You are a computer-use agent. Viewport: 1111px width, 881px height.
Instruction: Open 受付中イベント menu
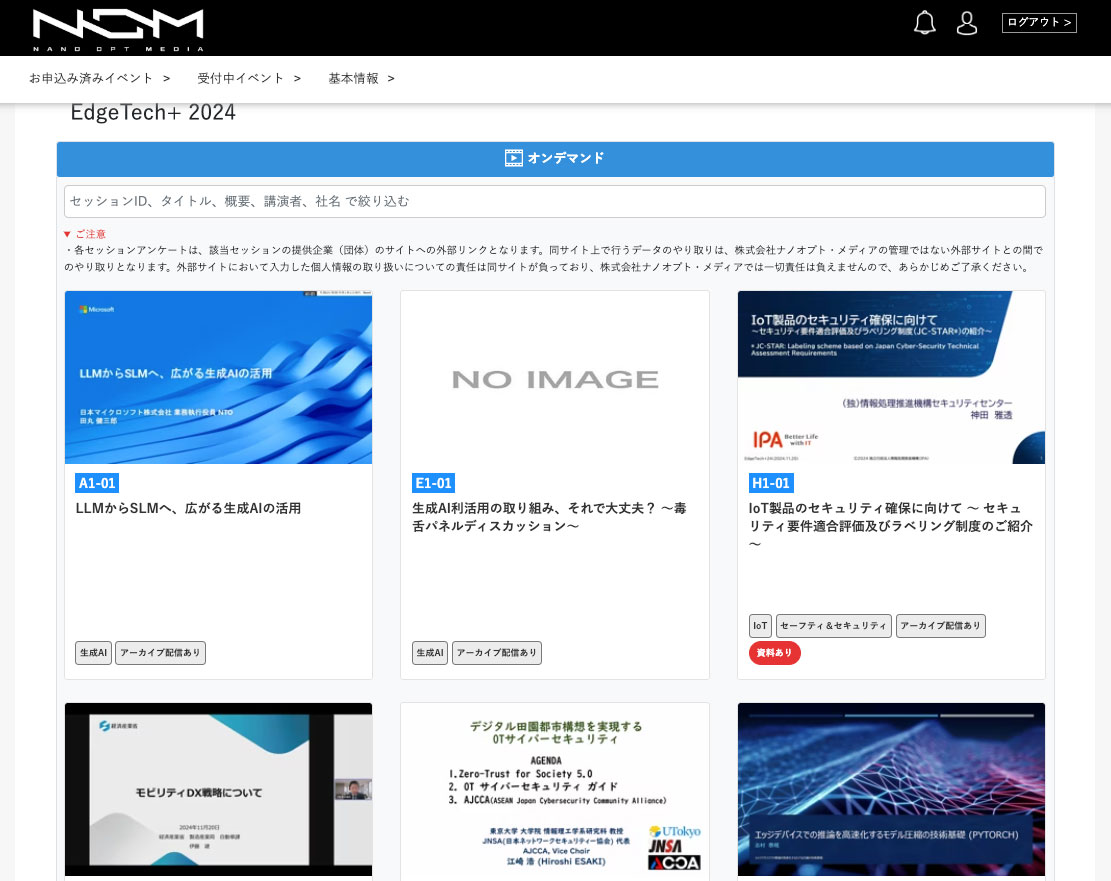tap(249, 78)
